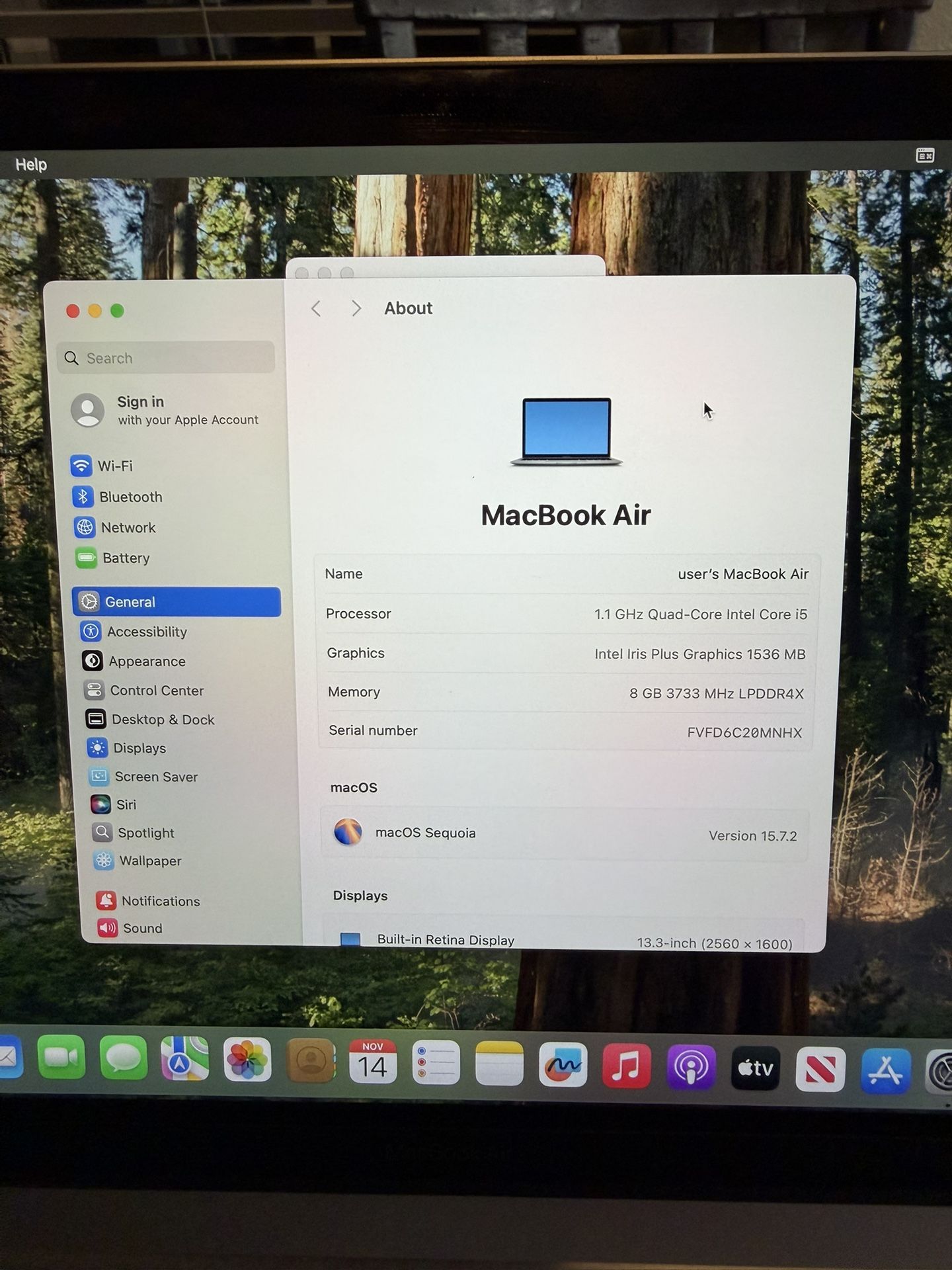
Task: Click Sign in with your Apple Account
Action: 165,410
